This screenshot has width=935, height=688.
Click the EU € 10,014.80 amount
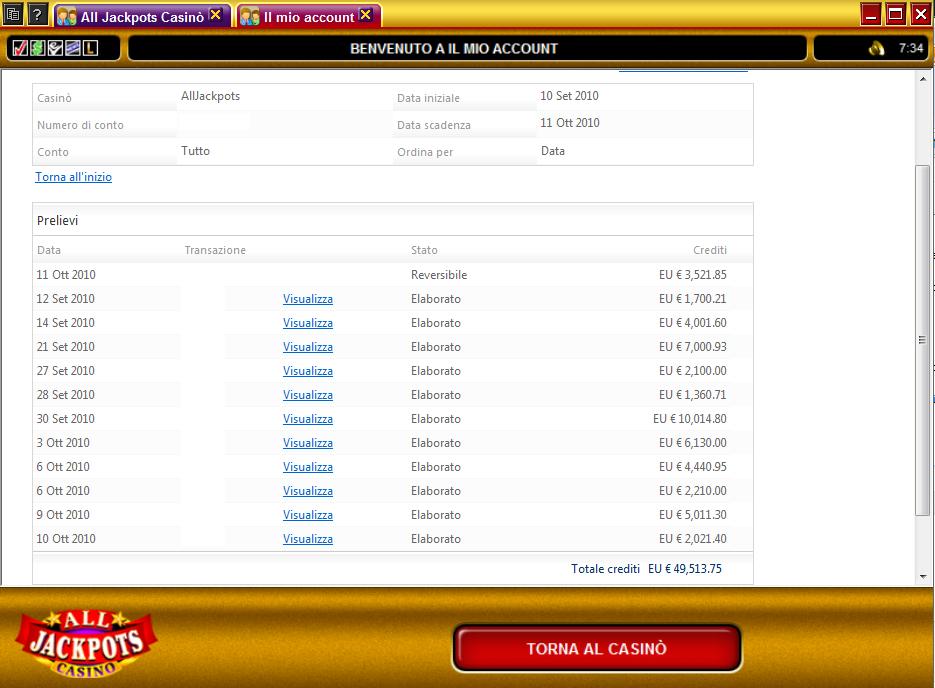tap(689, 419)
